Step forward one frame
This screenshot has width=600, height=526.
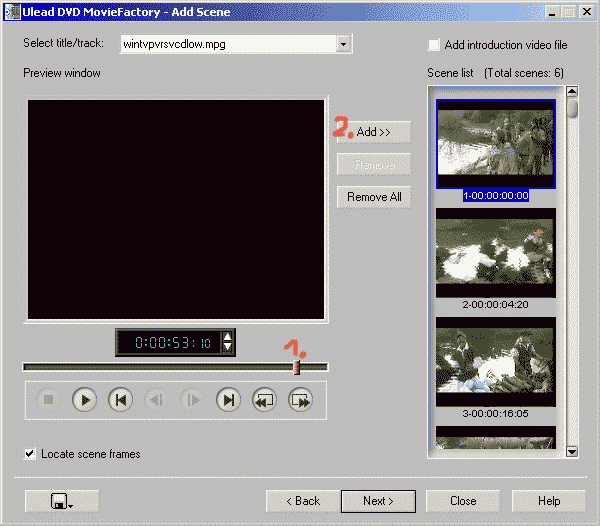[192, 400]
